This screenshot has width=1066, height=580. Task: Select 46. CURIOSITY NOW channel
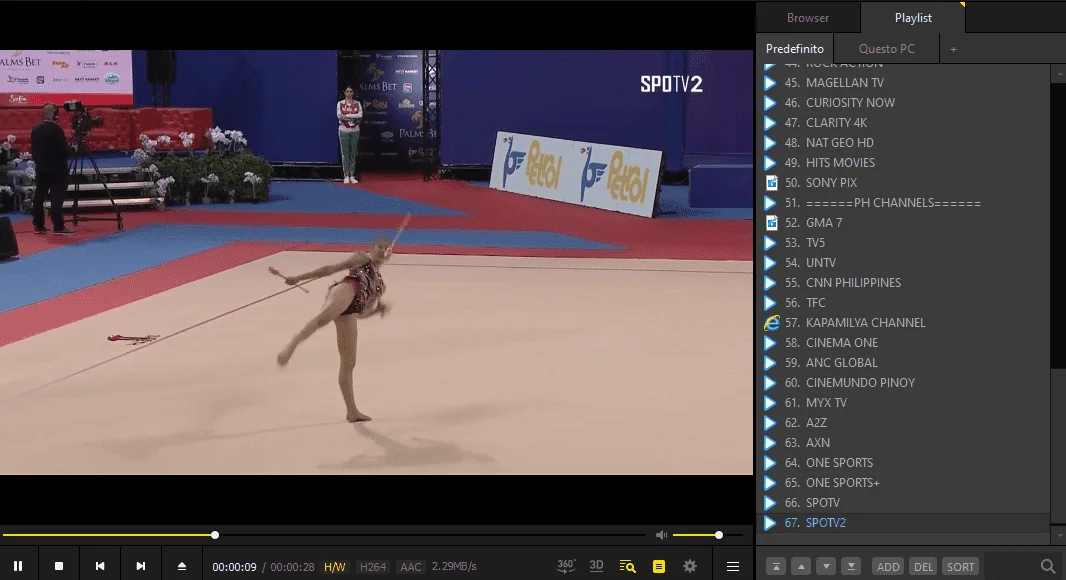pos(903,103)
